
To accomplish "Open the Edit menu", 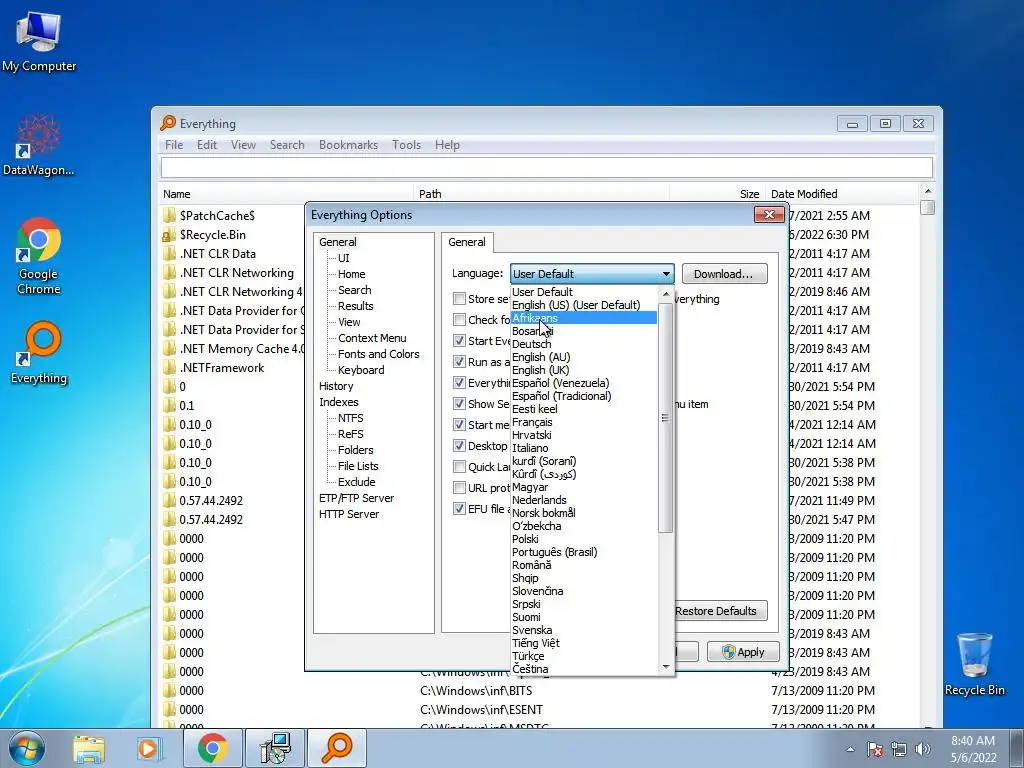I will click(x=206, y=145).
